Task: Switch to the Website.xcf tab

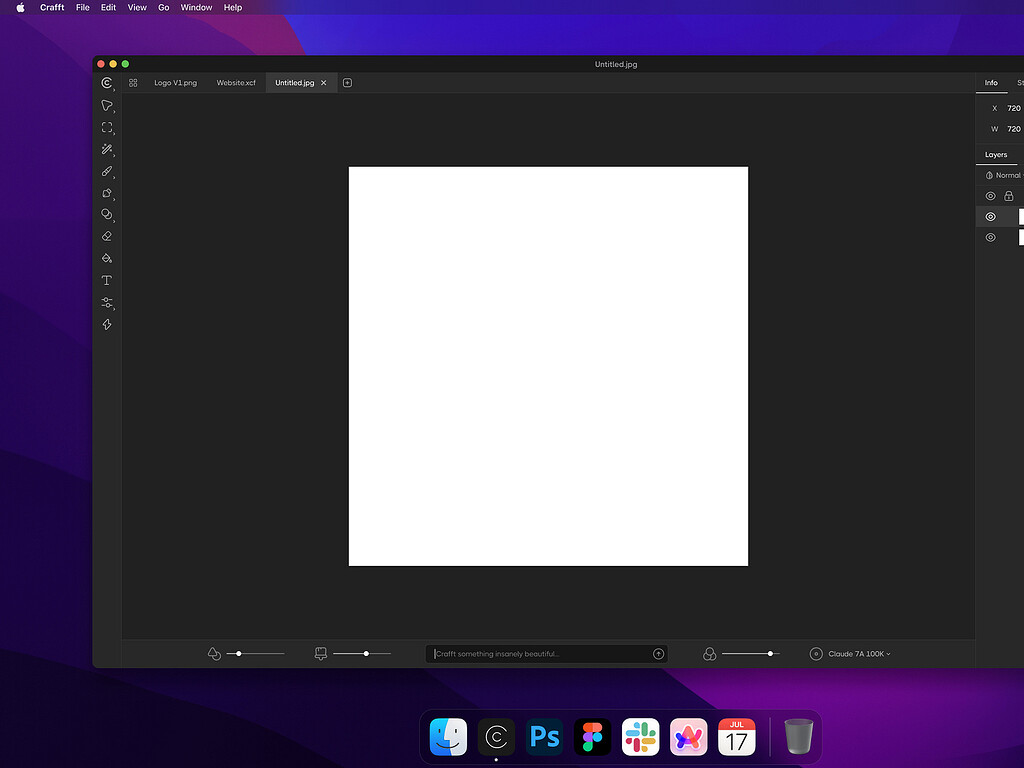Action: (236, 82)
